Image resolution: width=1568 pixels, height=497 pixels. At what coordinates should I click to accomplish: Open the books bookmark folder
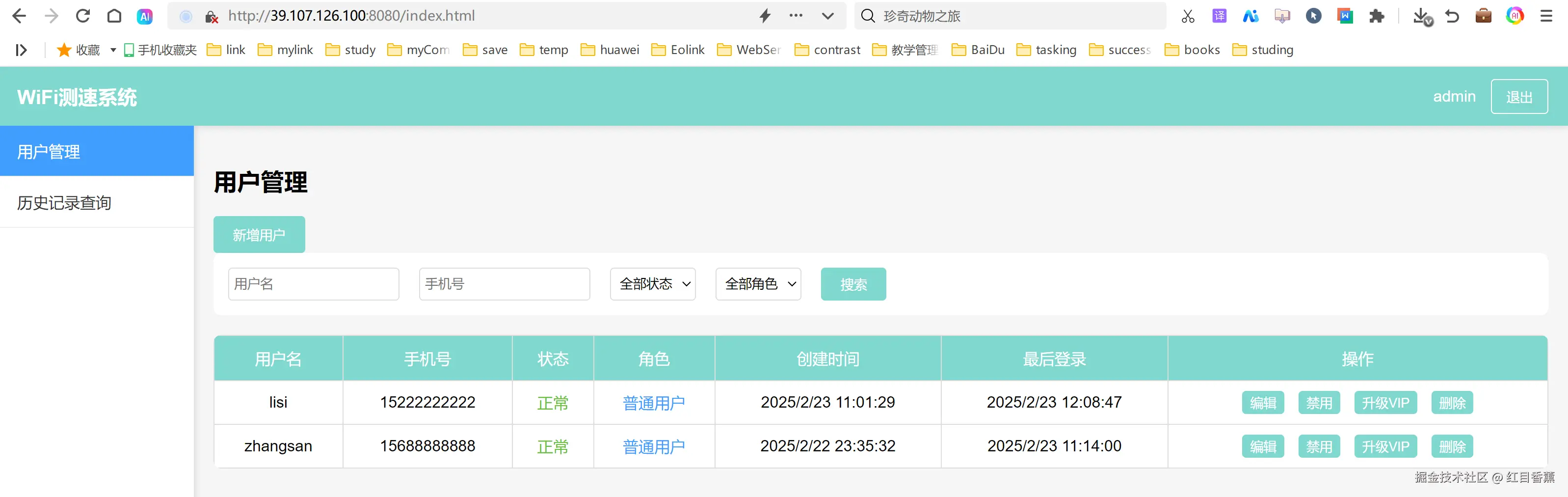(1193, 50)
